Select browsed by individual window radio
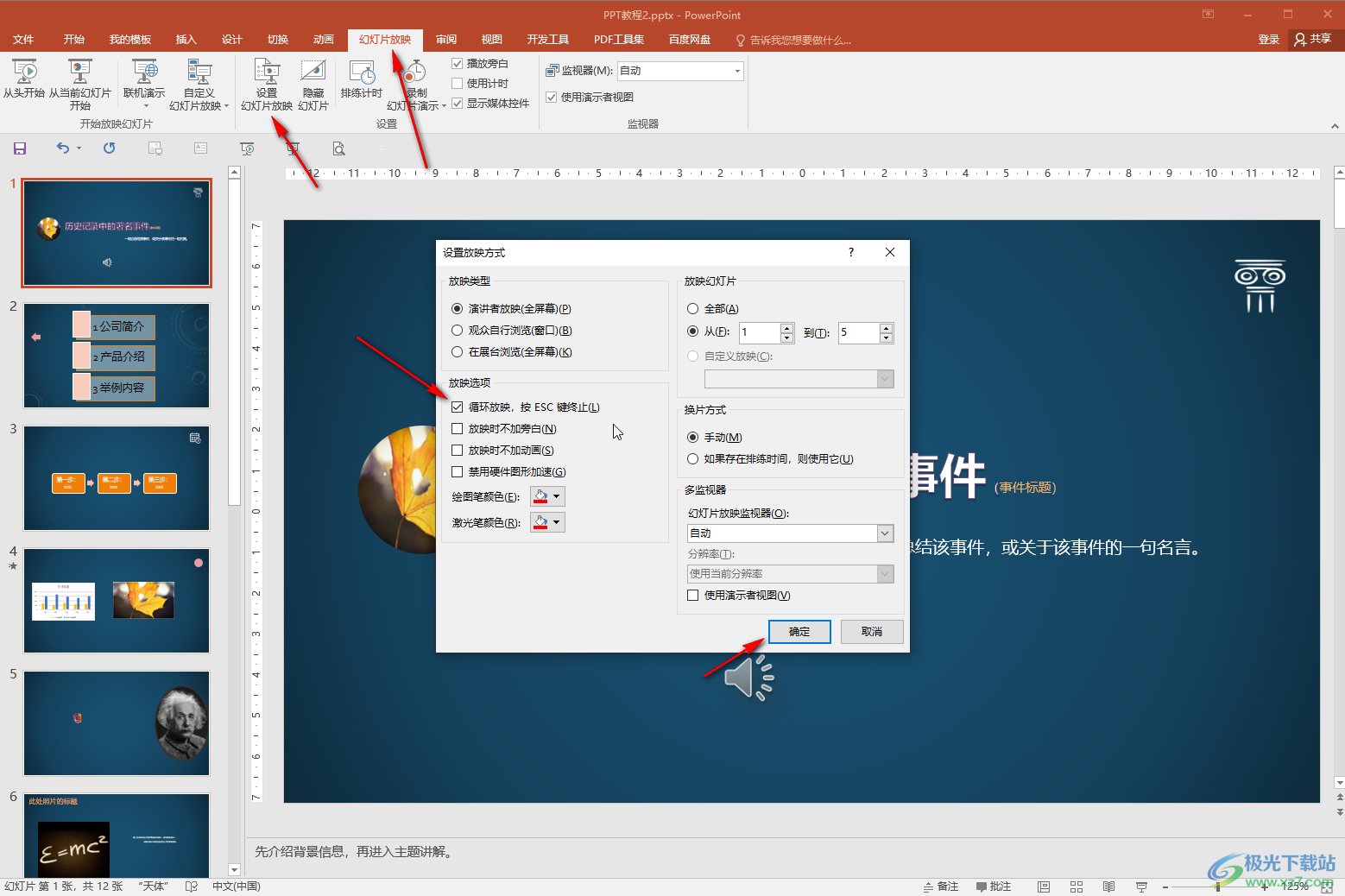 click(x=458, y=331)
